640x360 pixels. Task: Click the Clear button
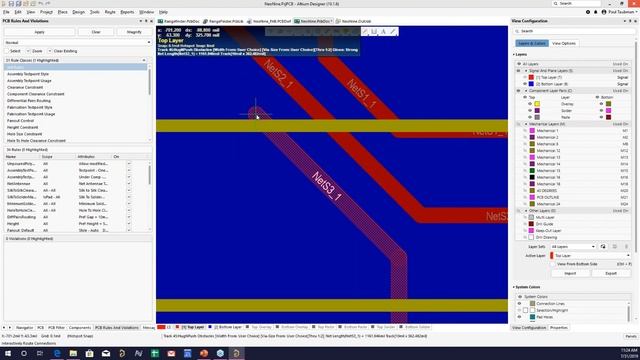click(96, 32)
